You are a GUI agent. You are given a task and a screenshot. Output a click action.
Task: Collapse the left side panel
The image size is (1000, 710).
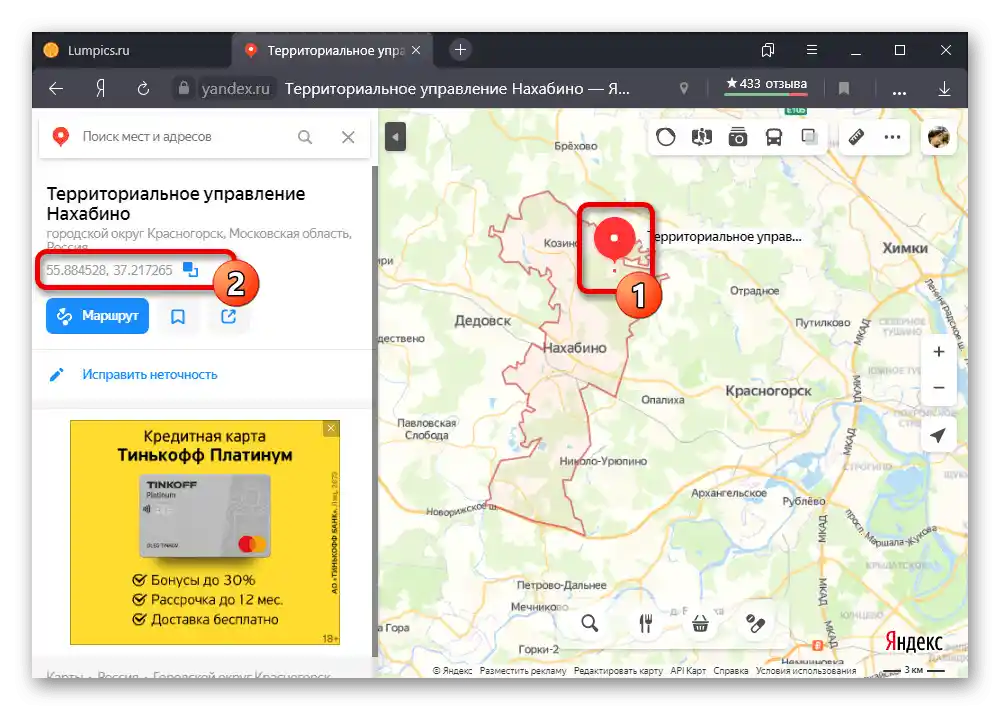[395, 137]
